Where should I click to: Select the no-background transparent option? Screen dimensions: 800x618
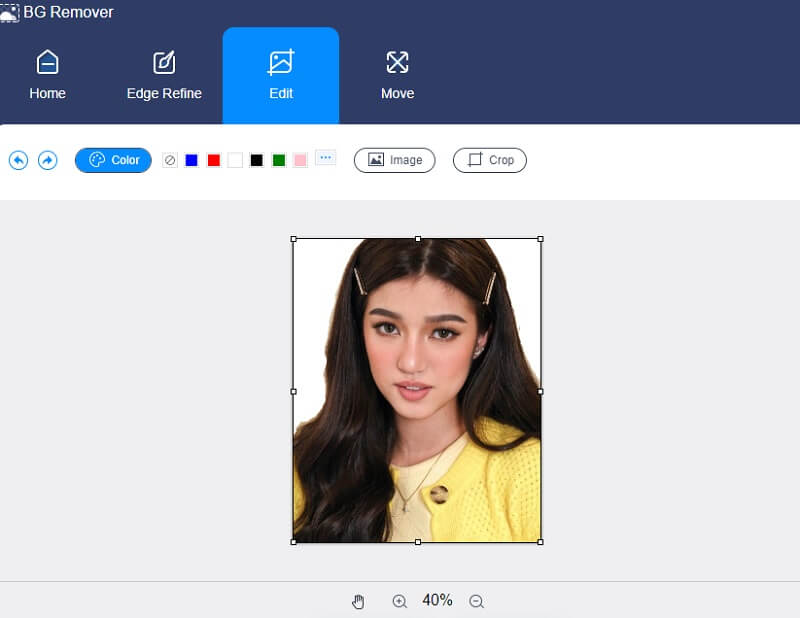point(168,159)
